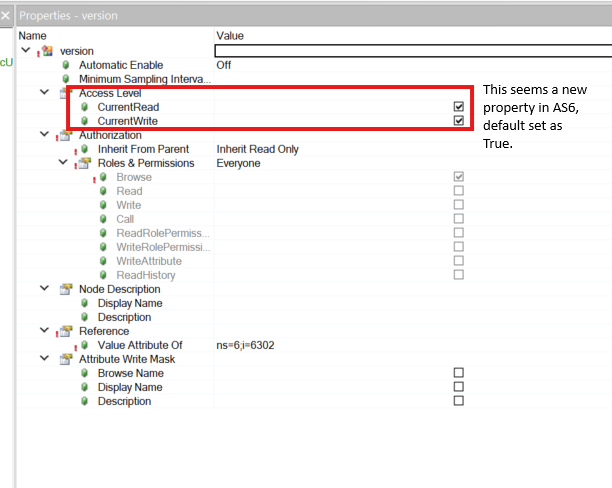The height and width of the screenshot is (488, 612).
Task: Click the Read permission icon
Action: click(x=103, y=191)
